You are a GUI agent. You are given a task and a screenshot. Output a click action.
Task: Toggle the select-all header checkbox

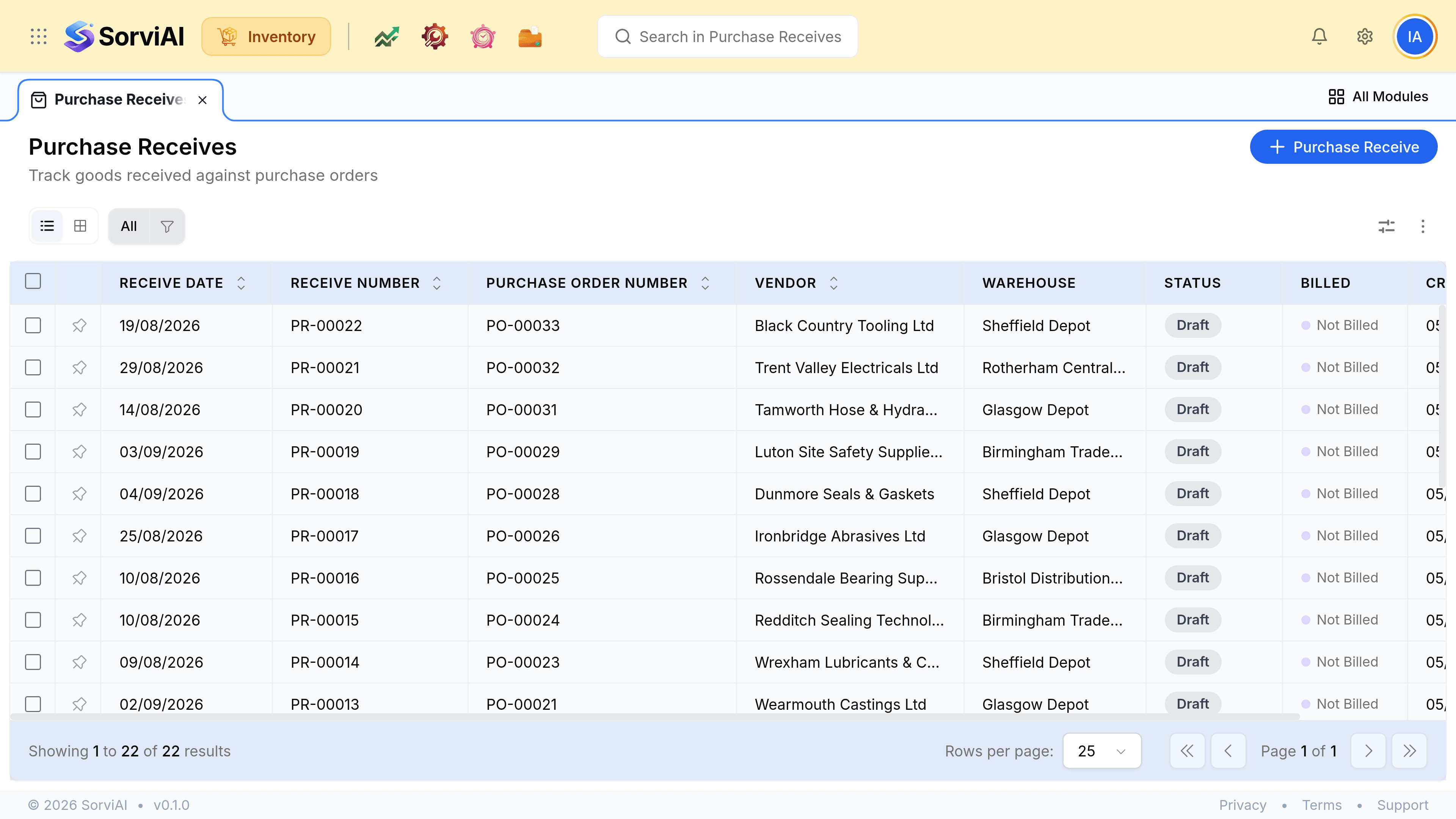[33, 281]
